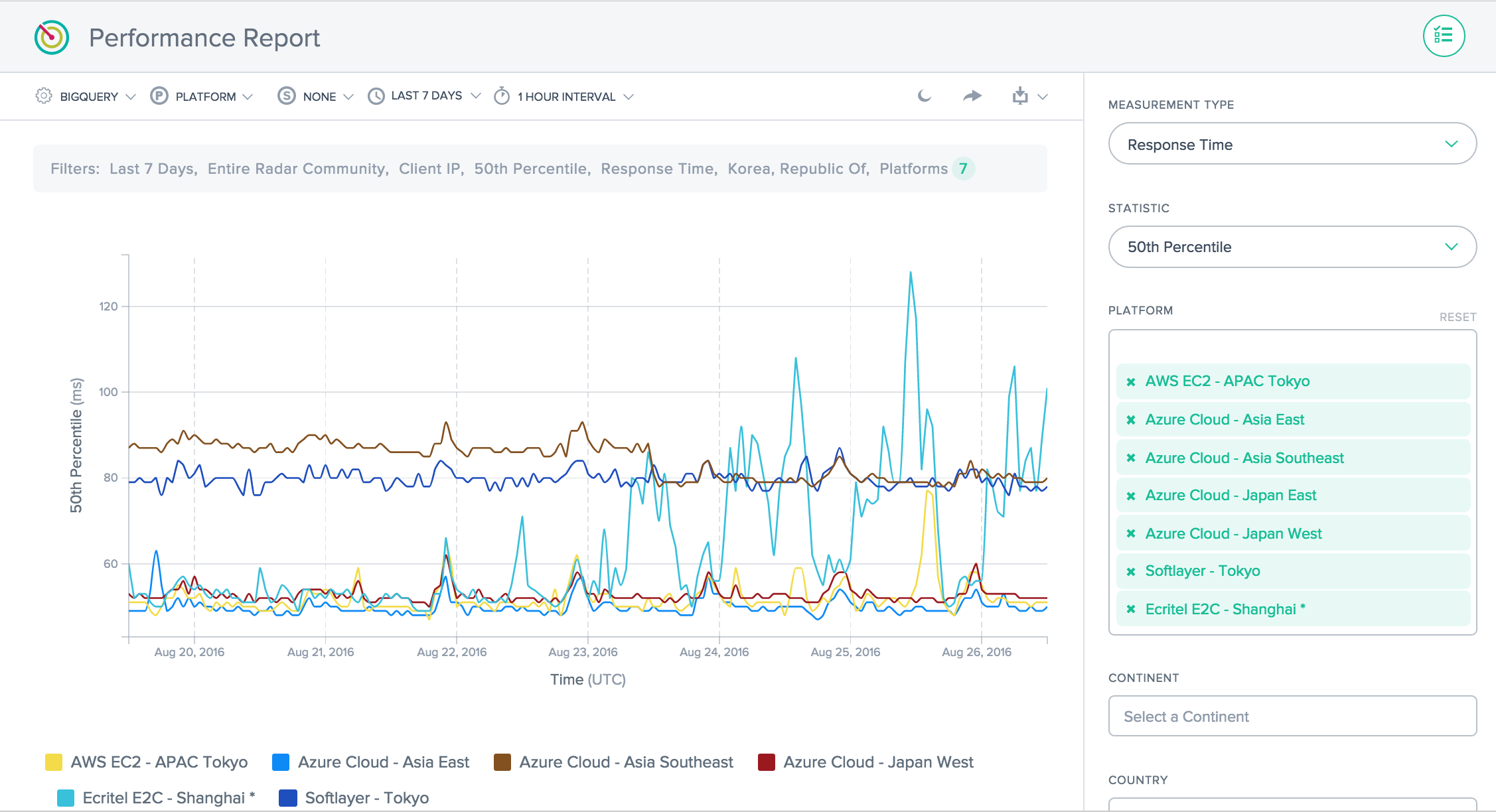Click the Platforms 7 count badge

pyautogui.click(x=963, y=169)
